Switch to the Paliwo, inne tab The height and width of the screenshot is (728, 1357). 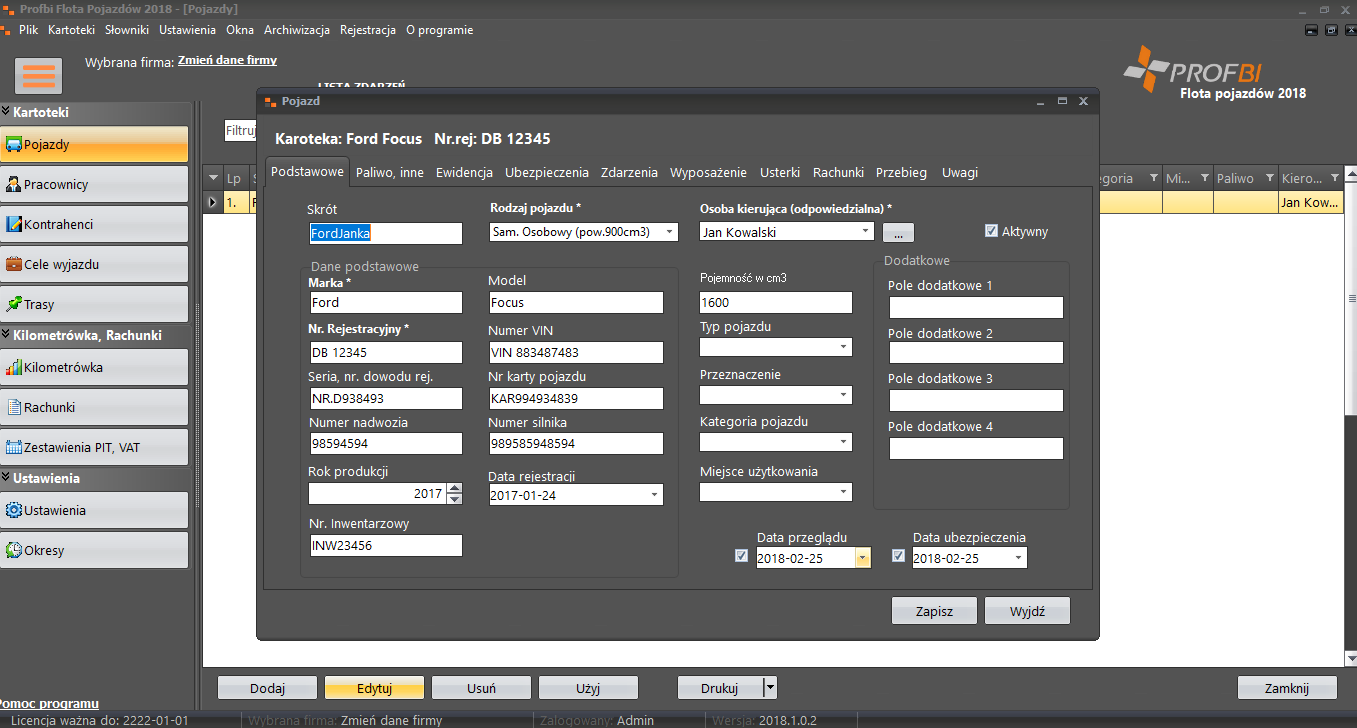pyautogui.click(x=390, y=172)
